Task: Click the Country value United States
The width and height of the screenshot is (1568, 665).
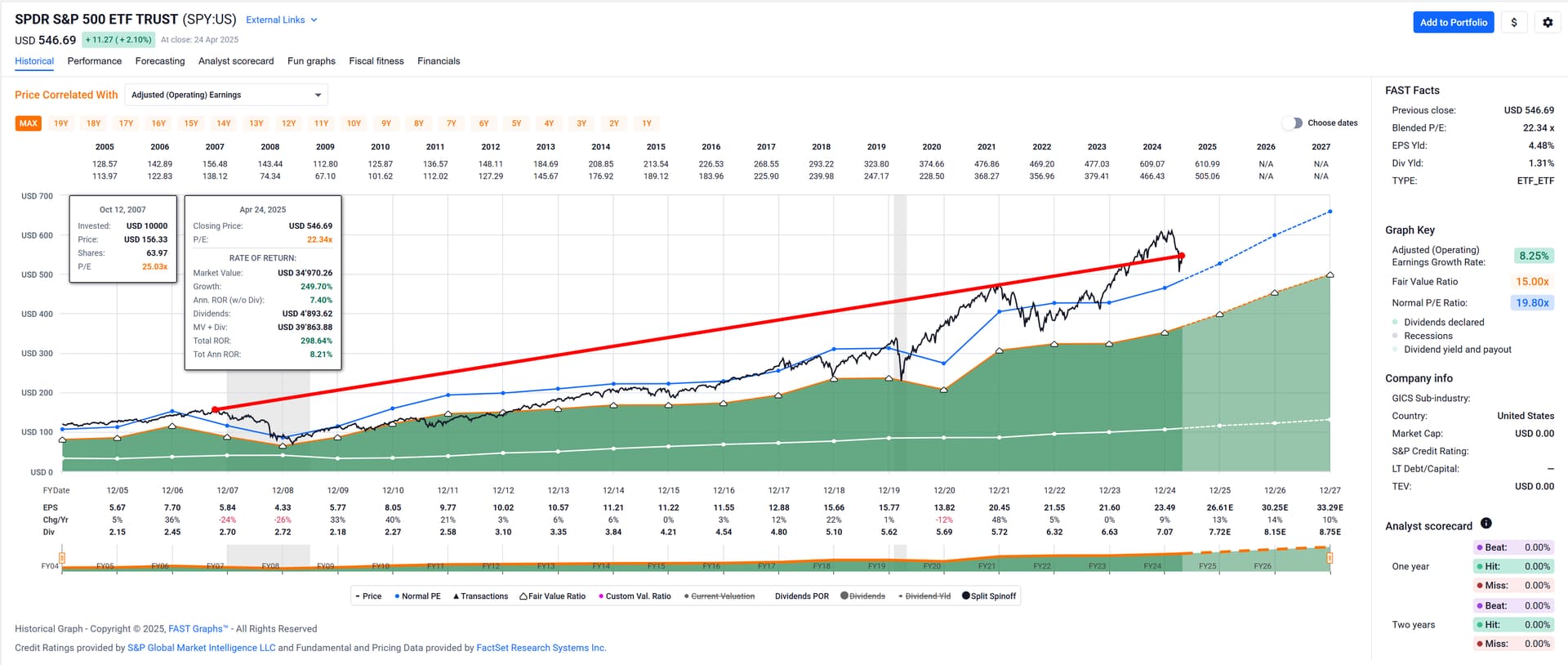Action: (x=1526, y=416)
